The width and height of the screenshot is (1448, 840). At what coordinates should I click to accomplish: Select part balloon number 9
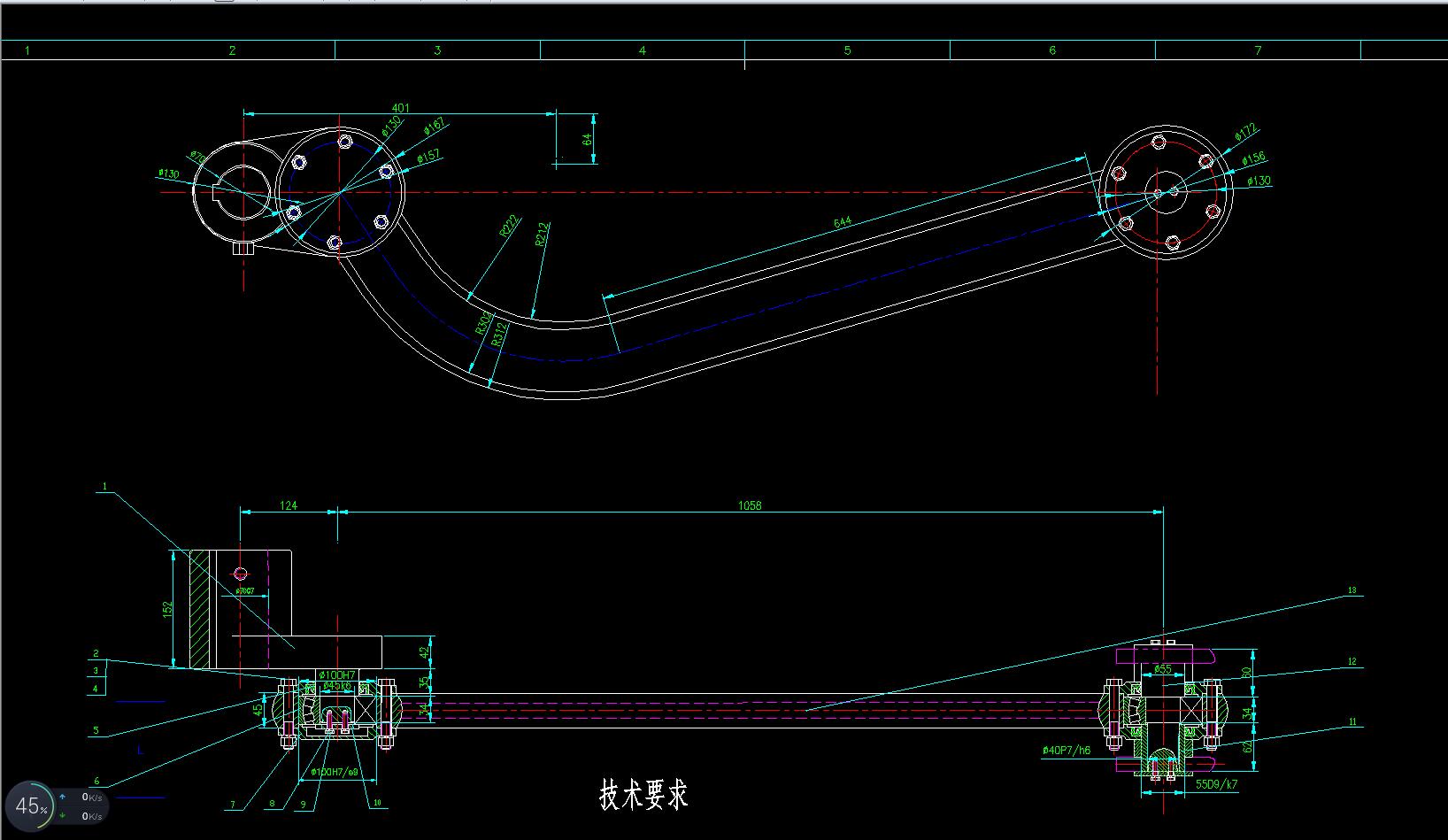[303, 805]
